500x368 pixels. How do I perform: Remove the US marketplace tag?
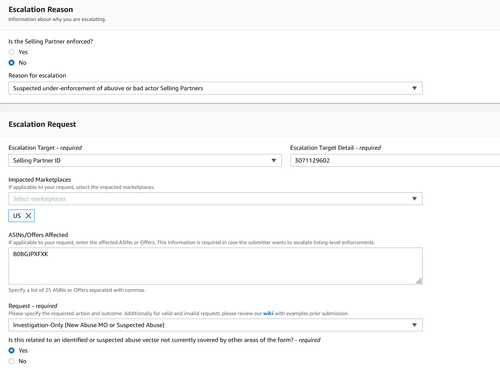pos(29,216)
